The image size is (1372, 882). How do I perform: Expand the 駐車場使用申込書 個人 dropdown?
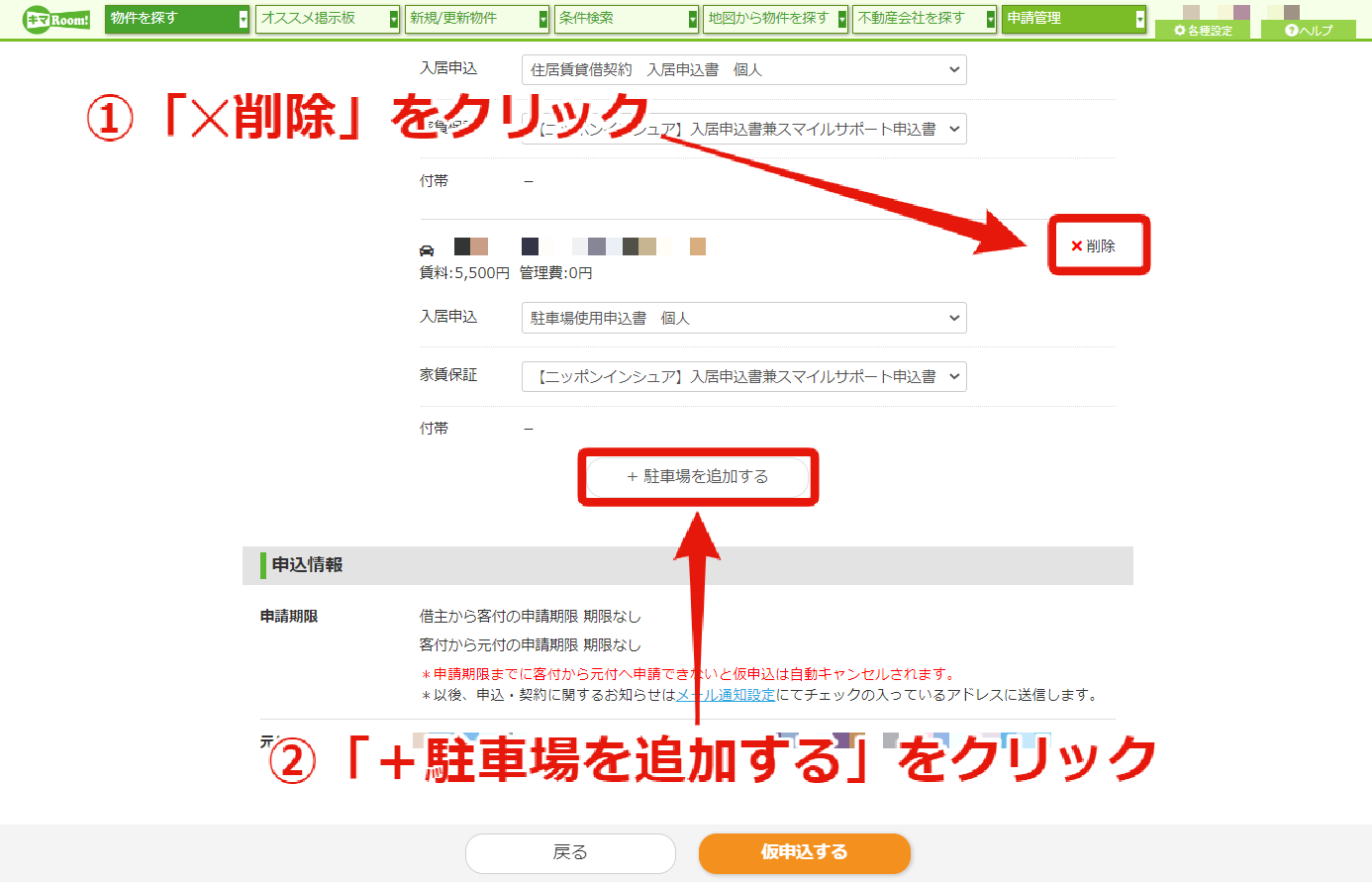coord(744,318)
